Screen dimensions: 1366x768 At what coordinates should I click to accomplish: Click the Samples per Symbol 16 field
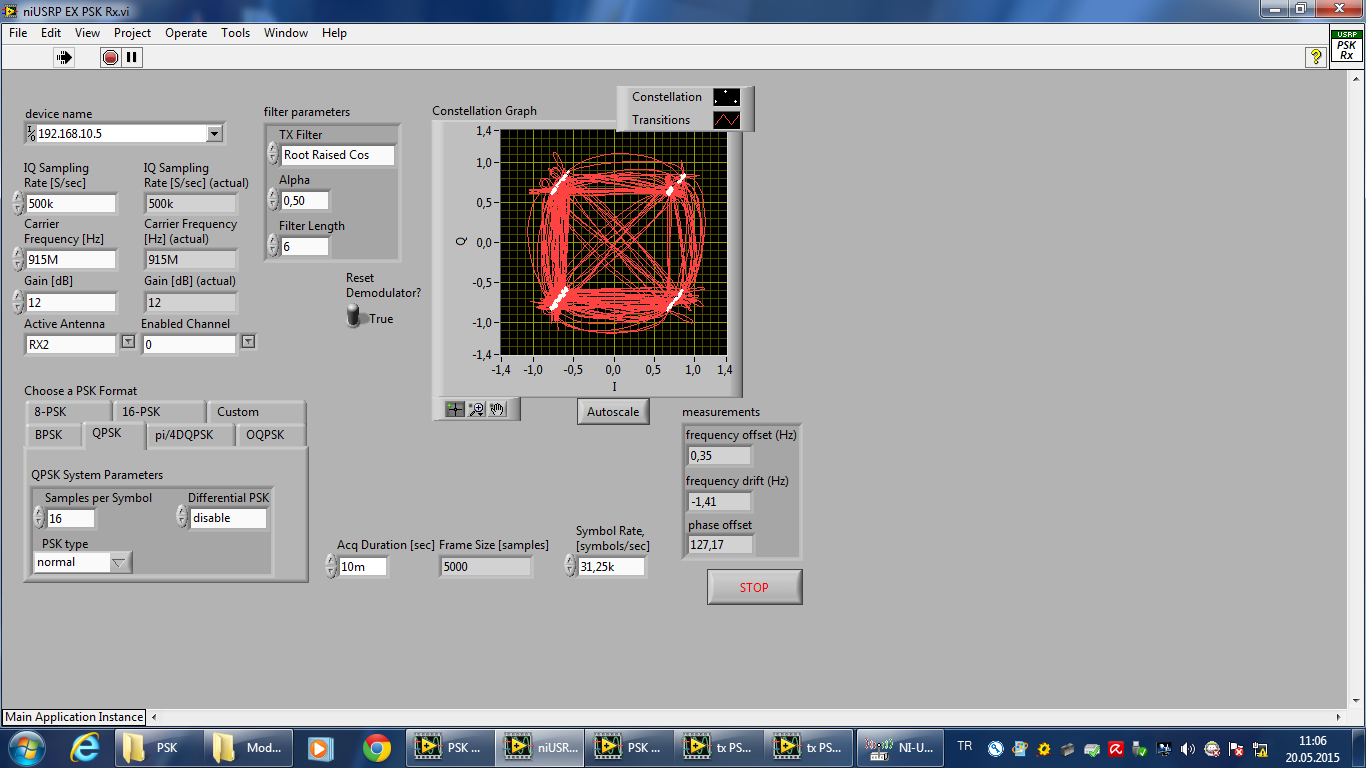click(70, 518)
